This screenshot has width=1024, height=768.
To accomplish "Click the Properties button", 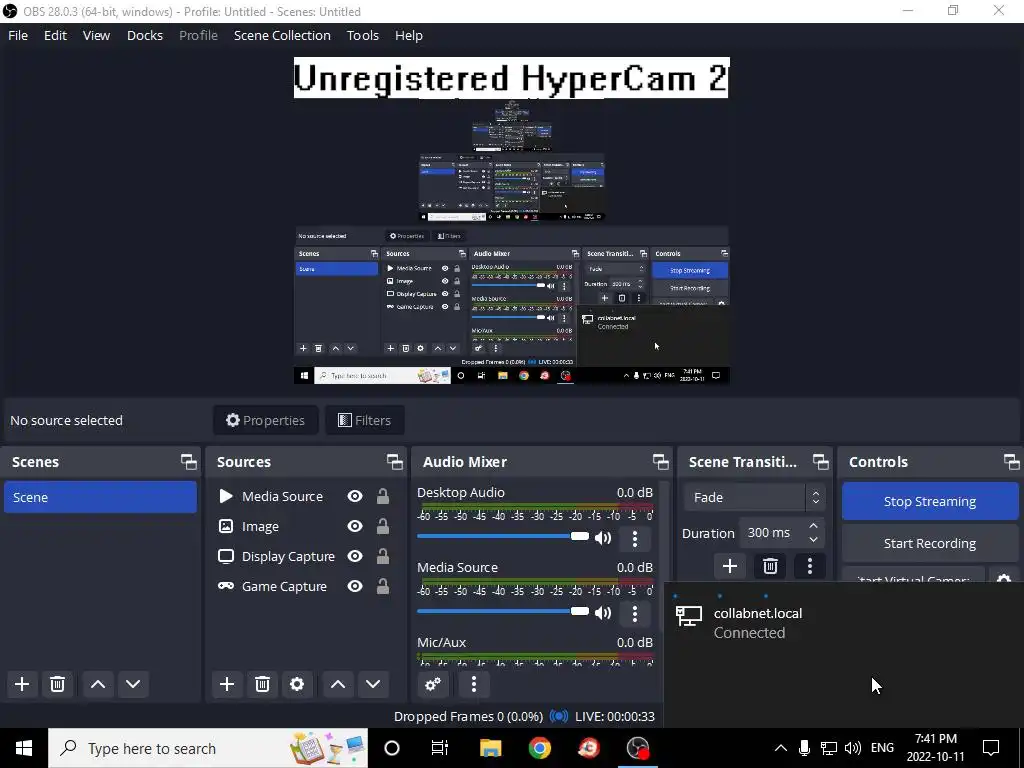I will pos(265,420).
